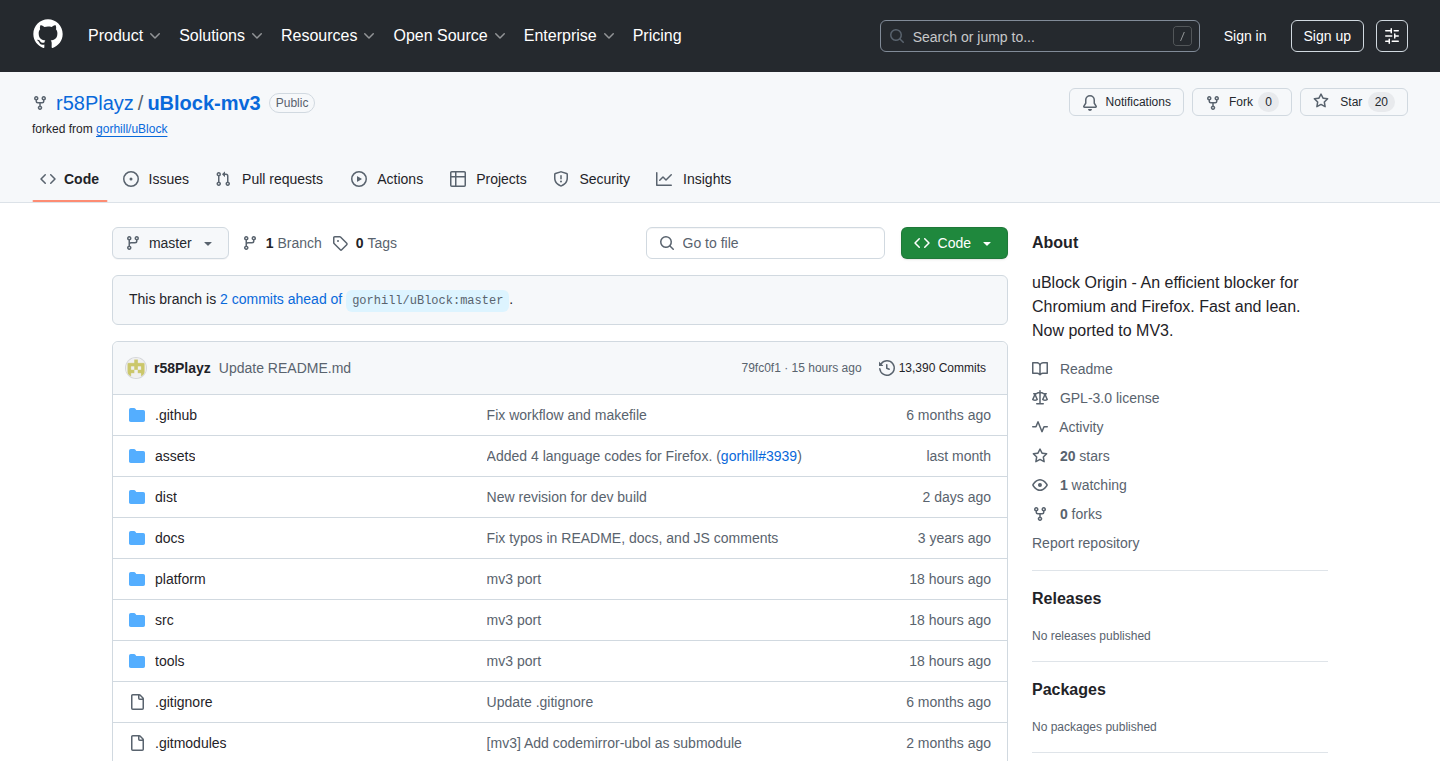This screenshot has width=1440, height=761.
Task: Click the .gitmodules file icon
Action: pyautogui.click(x=137, y=743)
